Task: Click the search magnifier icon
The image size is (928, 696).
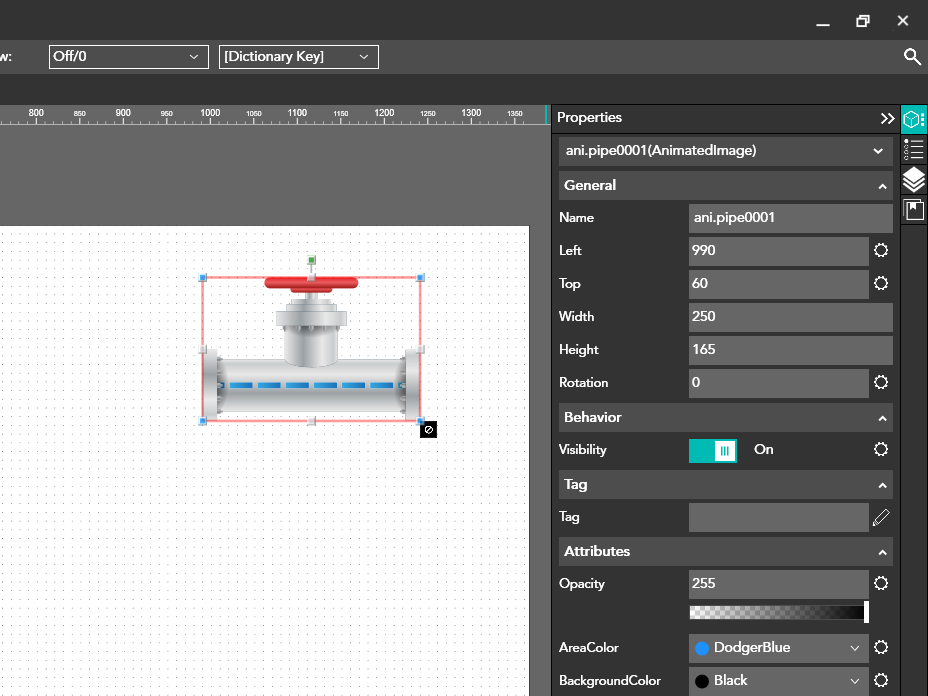Action: pyautogui.click(x=912, y=57)
